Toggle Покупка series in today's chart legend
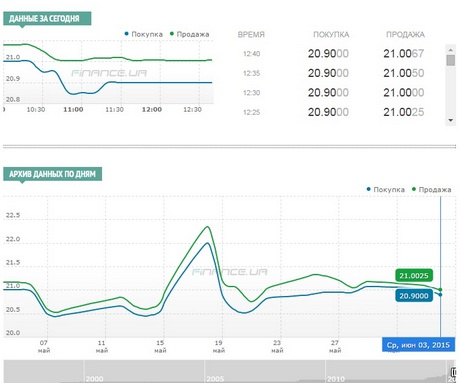460x383 pixels. tap(144, 34)
